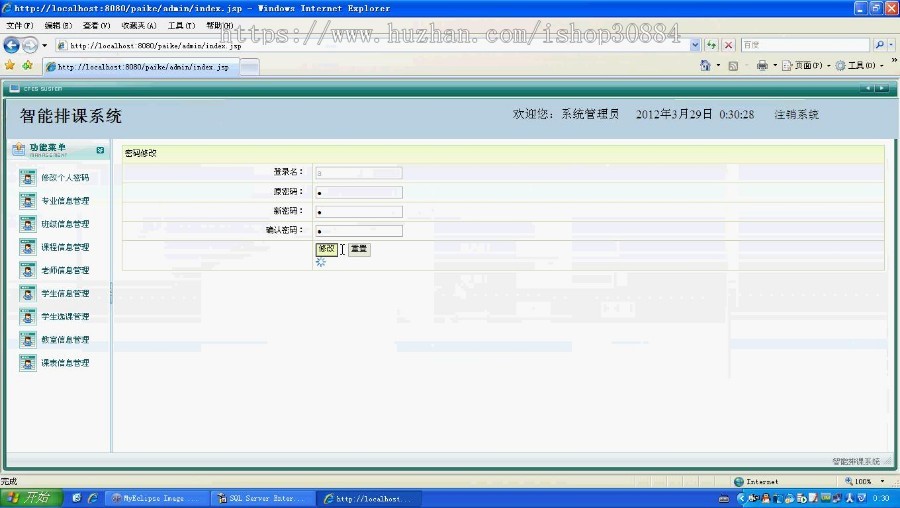Click the Internet Explorer quick launch icon
900x508 pixels.
coord(92,498)
